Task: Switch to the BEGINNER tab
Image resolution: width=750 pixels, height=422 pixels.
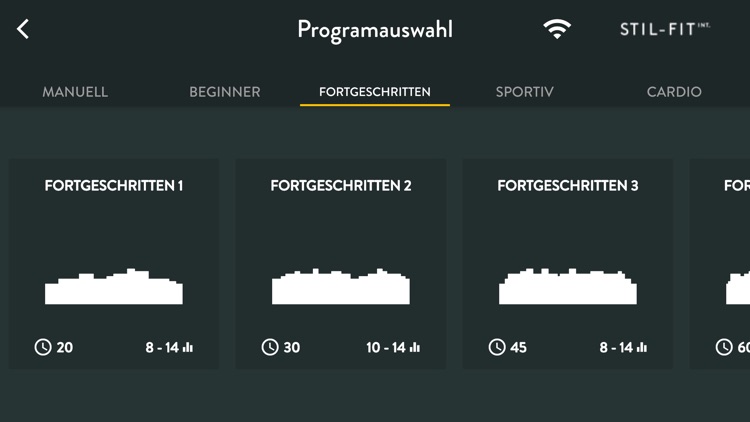Action: (x=225, y=92)
